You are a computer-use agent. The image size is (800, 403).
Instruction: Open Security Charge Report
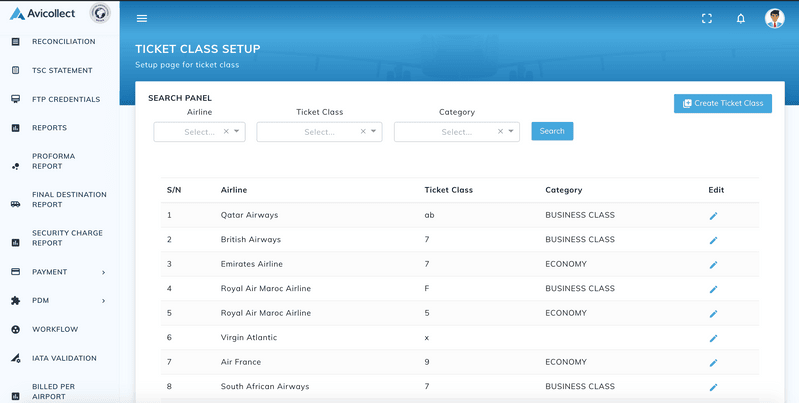click(x=67, y=238)
